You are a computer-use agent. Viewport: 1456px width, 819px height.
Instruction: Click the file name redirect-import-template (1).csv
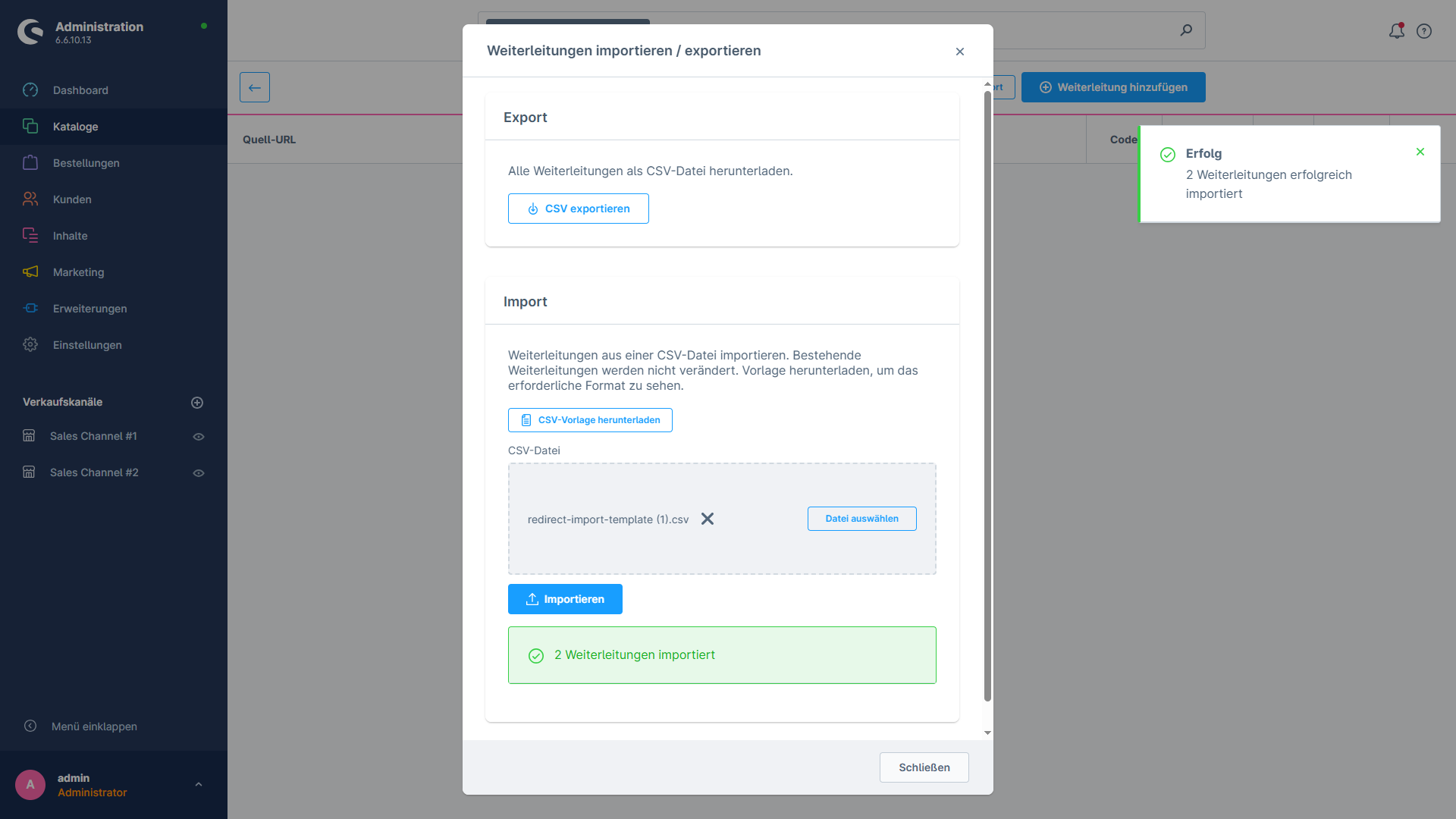[608, 519]
